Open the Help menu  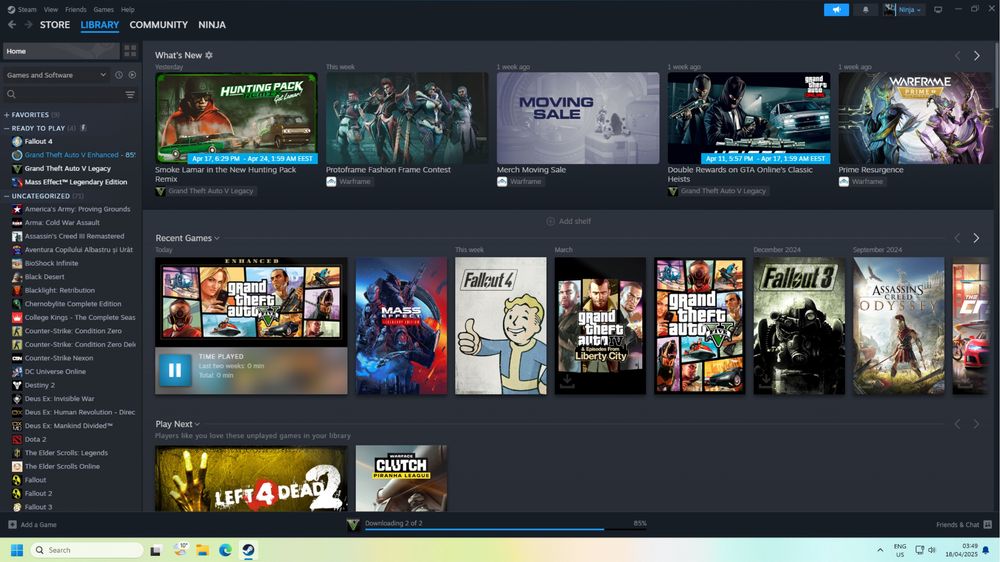[x=128, y=10]
